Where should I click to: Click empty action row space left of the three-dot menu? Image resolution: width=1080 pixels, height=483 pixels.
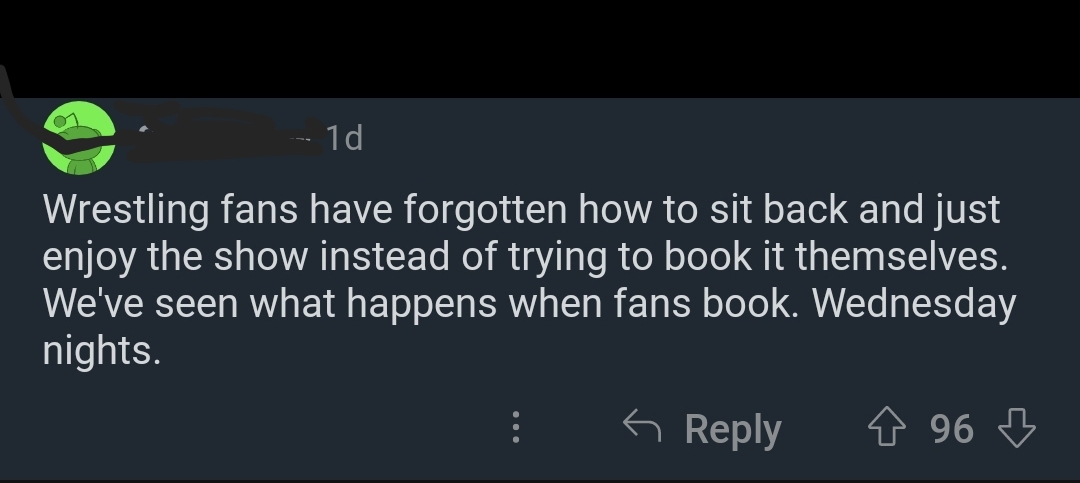click(255, 428)
